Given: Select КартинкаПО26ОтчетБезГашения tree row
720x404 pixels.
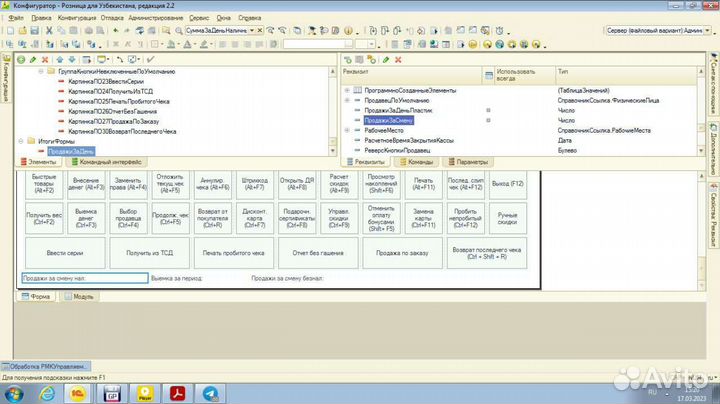Looking at the screenshot, I should tap(112, 112).
